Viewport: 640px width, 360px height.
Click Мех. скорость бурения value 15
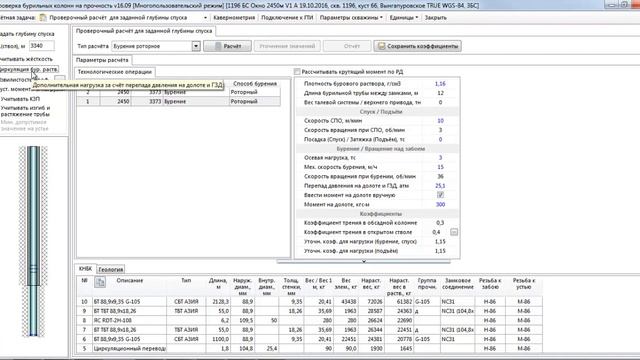pyautogui.click(x=440, y=167)
